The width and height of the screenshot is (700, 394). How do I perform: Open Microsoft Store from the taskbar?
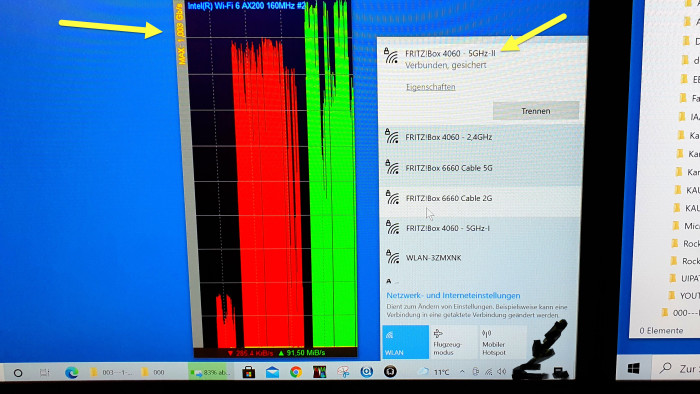click(249, 372)
